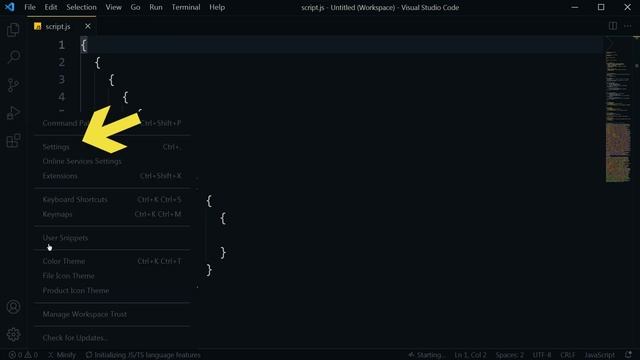Click the minimap code overview

618,117
